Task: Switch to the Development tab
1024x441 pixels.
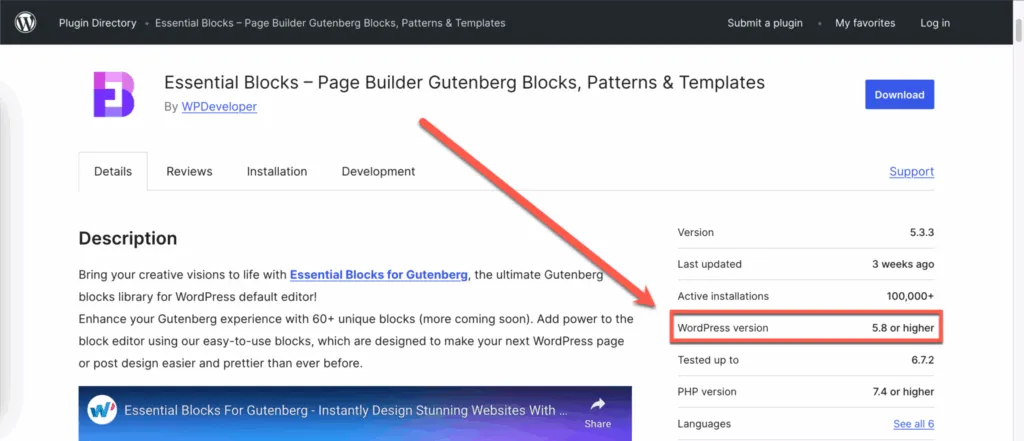Action: [378, 171]
